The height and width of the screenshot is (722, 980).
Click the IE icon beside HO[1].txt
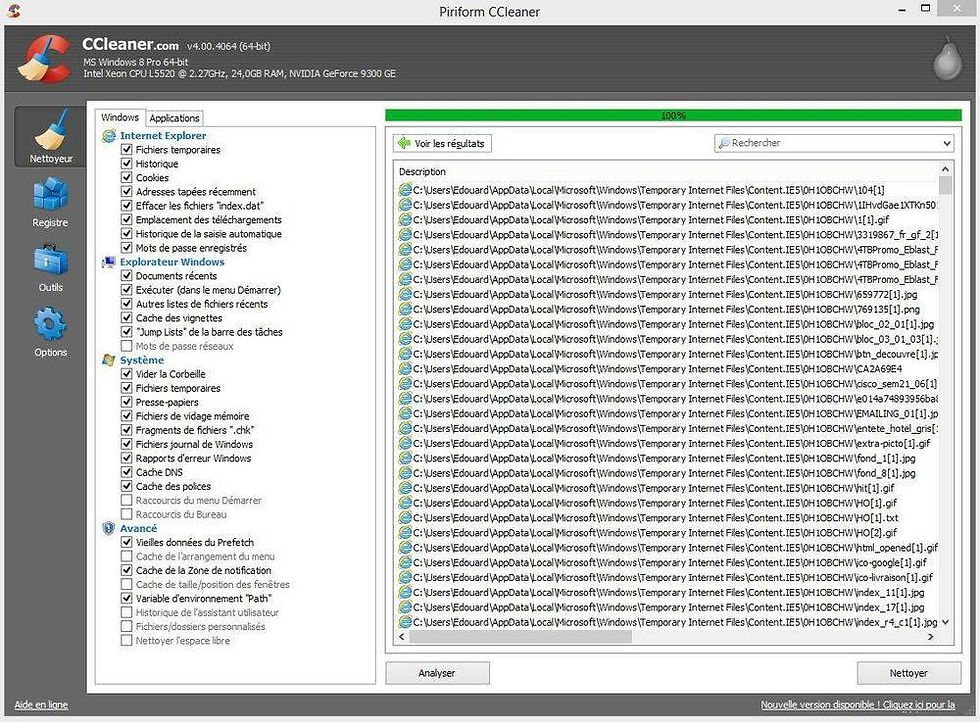pyautogui.click(x=405, y=518)
